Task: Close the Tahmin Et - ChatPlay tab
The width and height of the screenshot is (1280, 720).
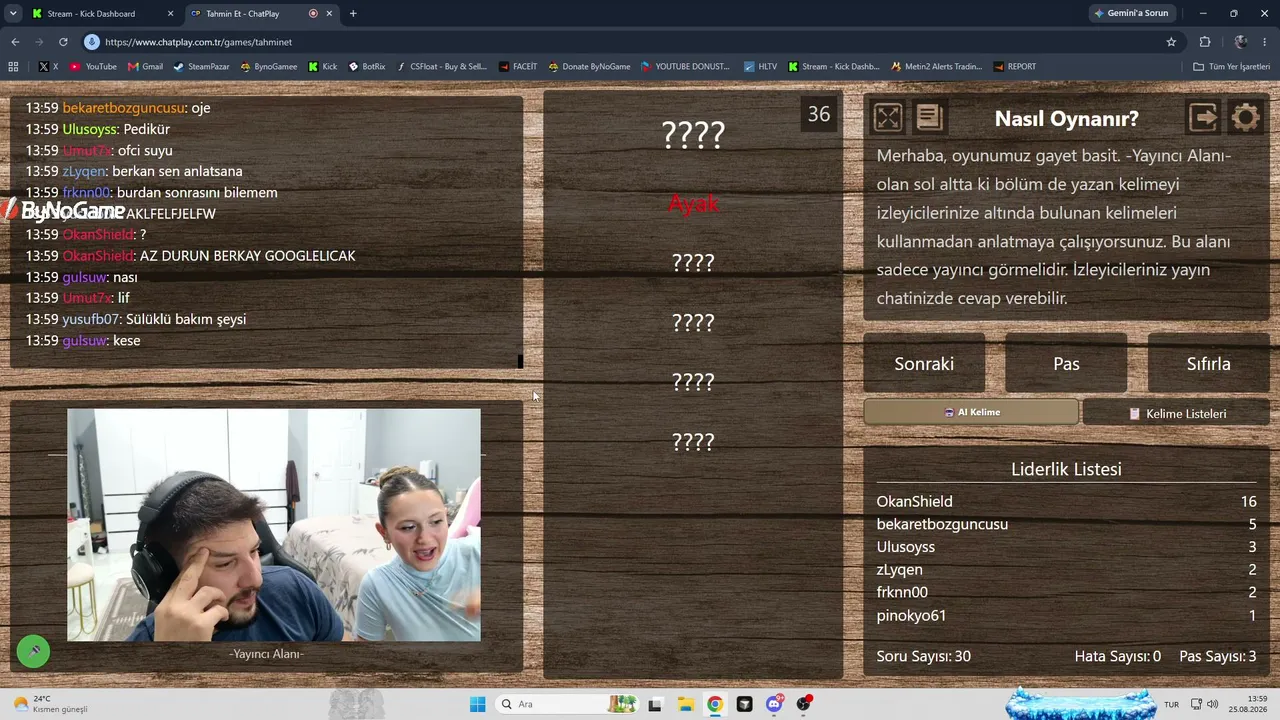Action: tap(329, 14)
